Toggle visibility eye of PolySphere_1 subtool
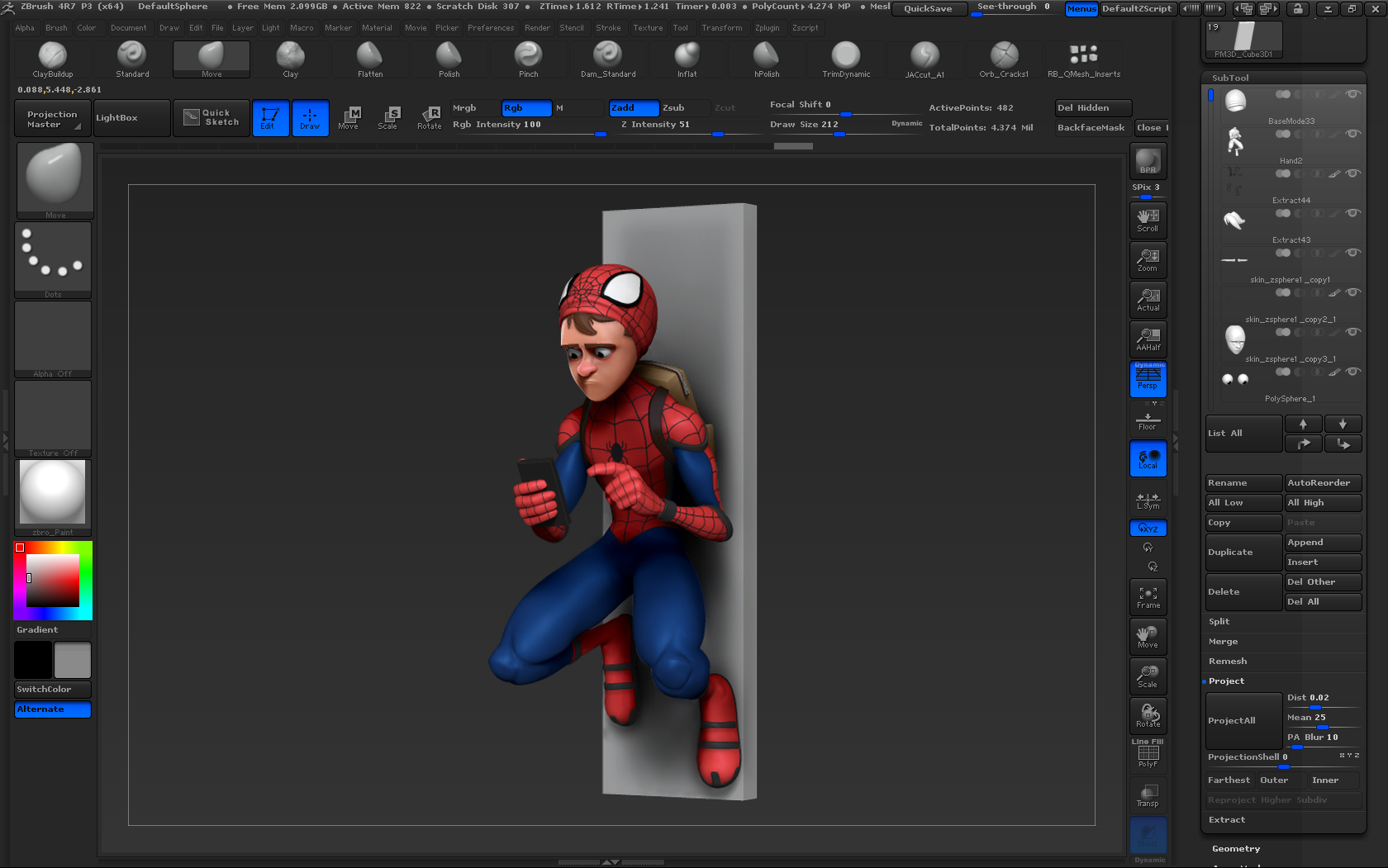This screenshot has width=1388, height=868. point(1352,372)
